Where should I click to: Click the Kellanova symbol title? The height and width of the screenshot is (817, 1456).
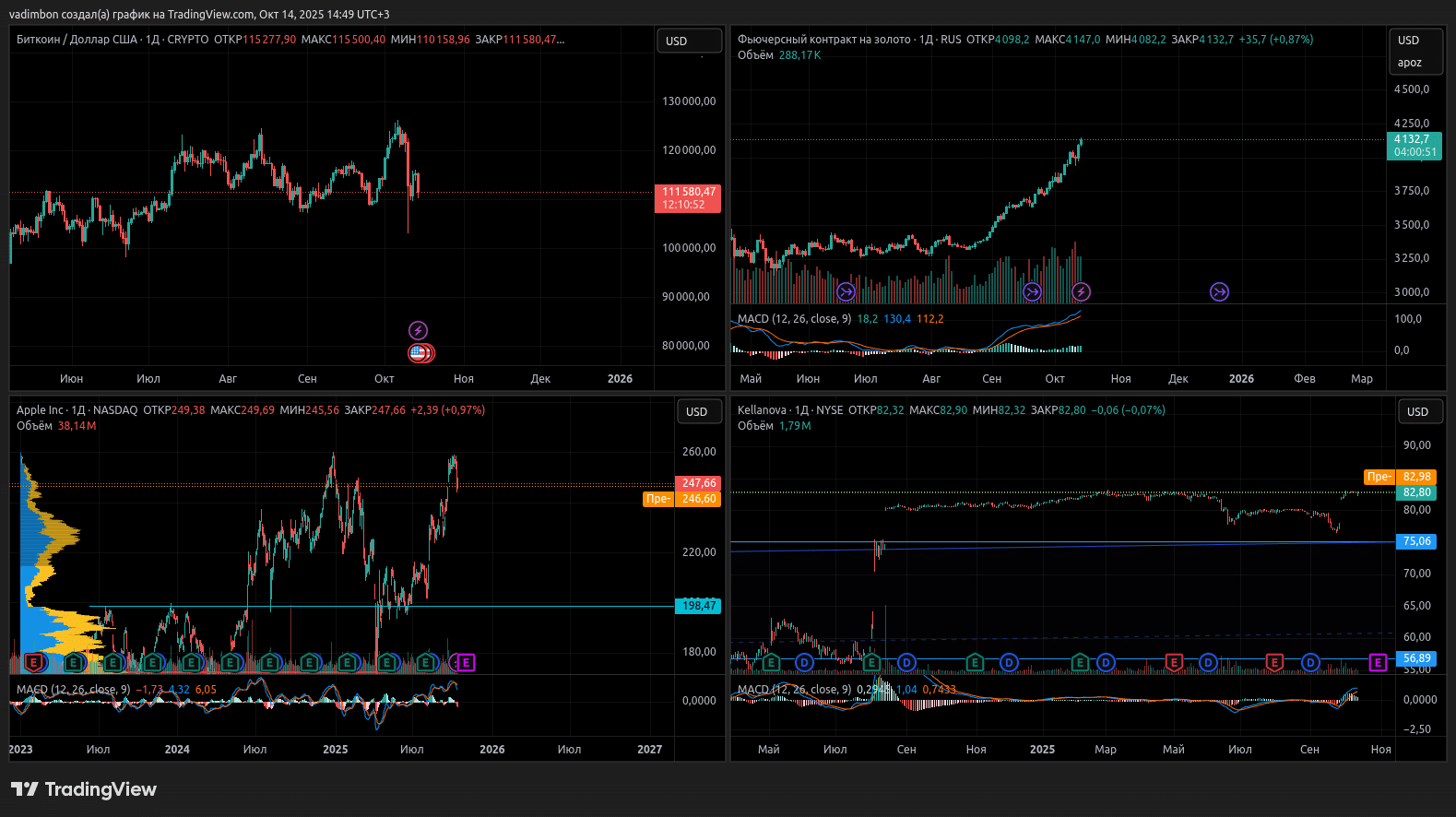pyautogui.click(x=762, y=410)
